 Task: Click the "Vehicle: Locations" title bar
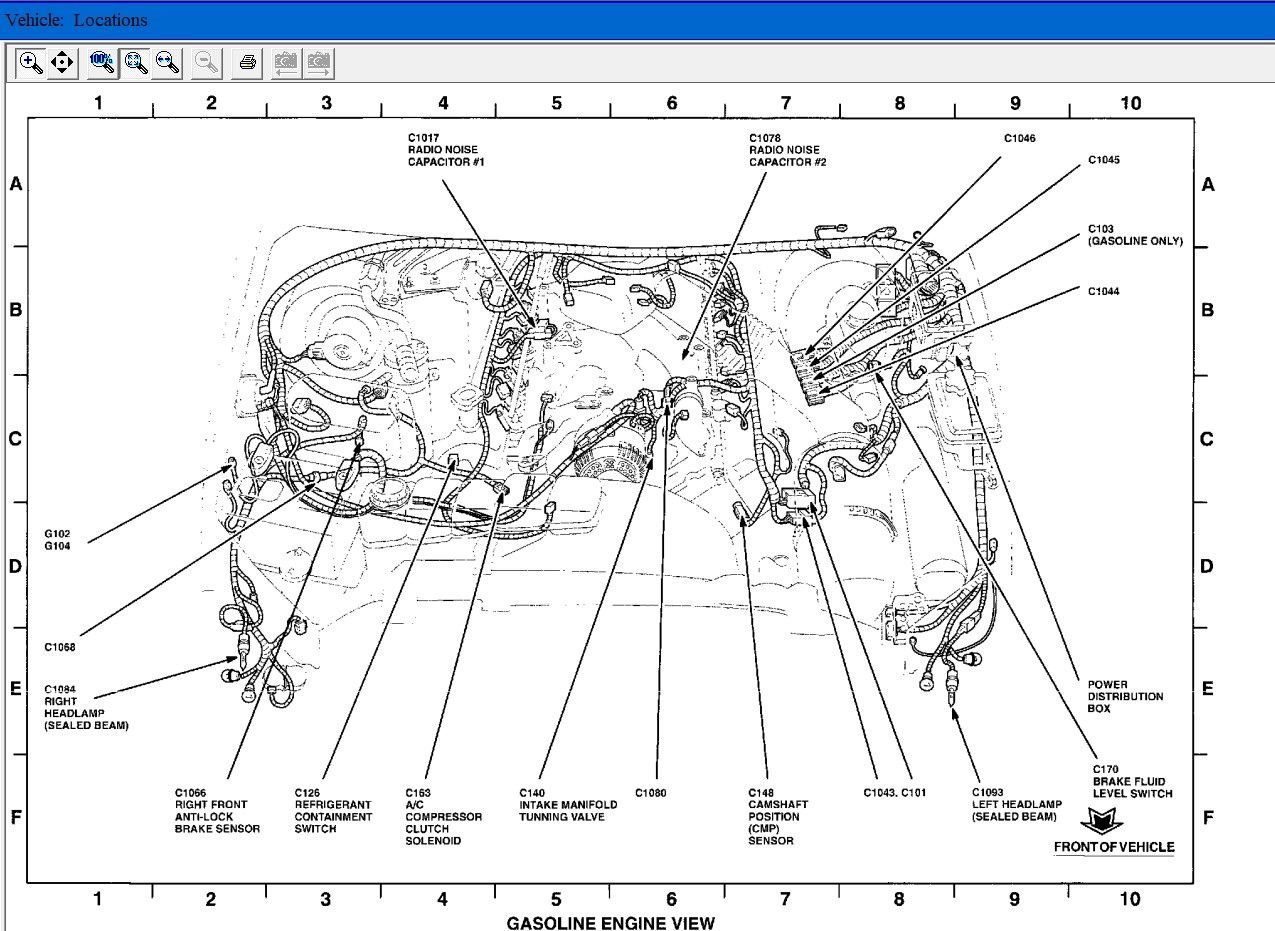tap(76, 20)
